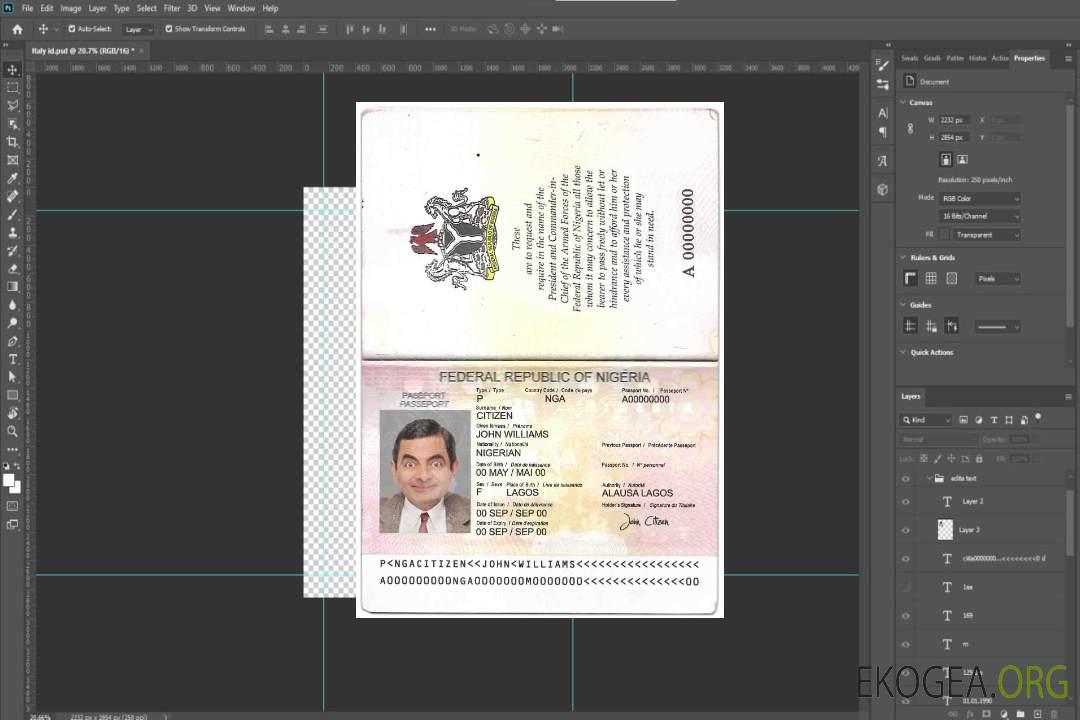The width and height of the screenshot is (1080, 720).
Task: Open the layer filter Kind dropdown
Action: click(926, 420)
